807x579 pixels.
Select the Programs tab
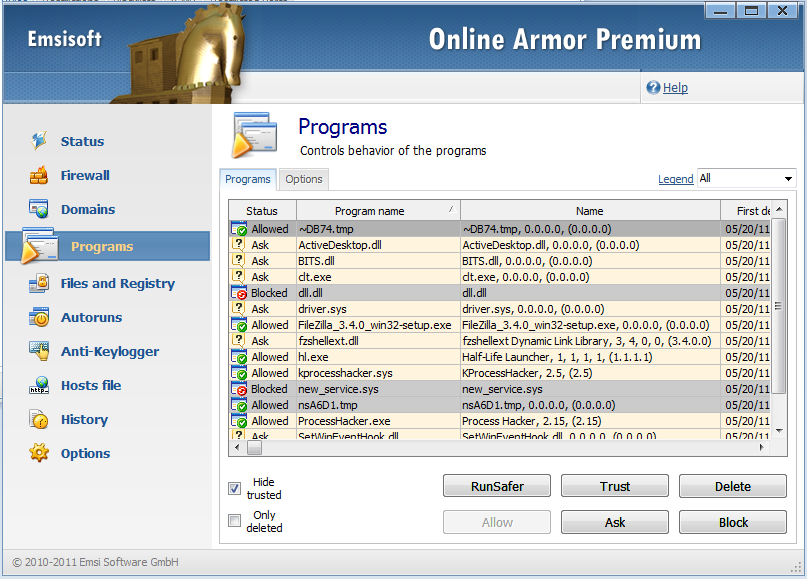click(x=248, y=179)
